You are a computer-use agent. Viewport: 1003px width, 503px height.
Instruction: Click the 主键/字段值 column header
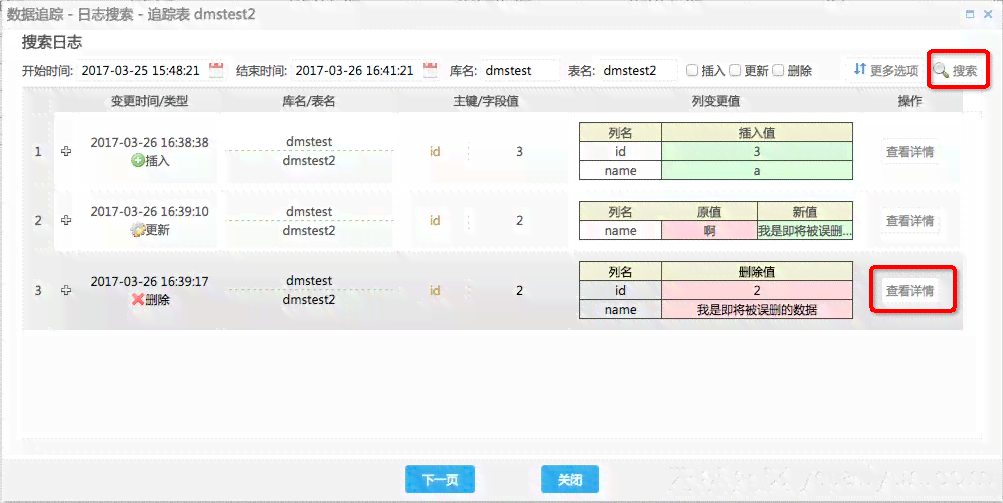(486, 101)
